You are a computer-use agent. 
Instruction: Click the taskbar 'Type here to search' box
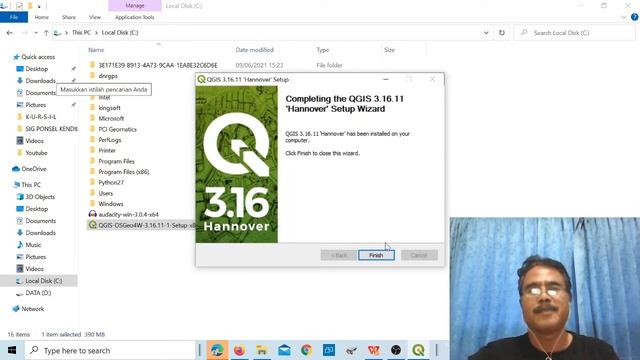[x=110, y=350]
